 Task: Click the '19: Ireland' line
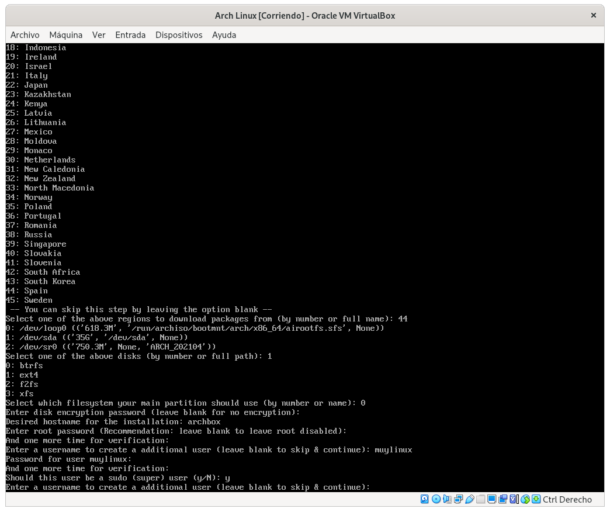point(31,57)
